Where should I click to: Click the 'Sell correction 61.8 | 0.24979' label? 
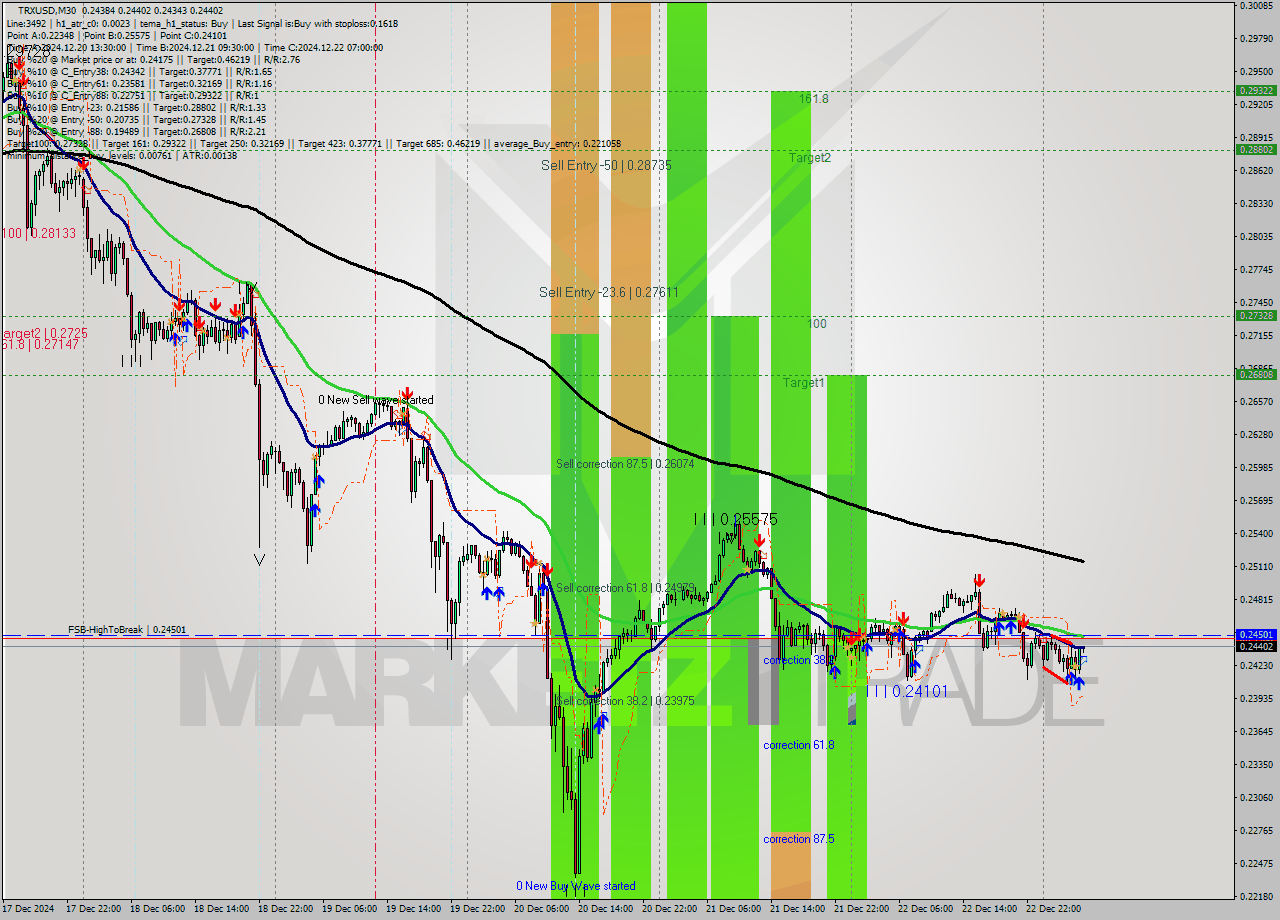625,587
